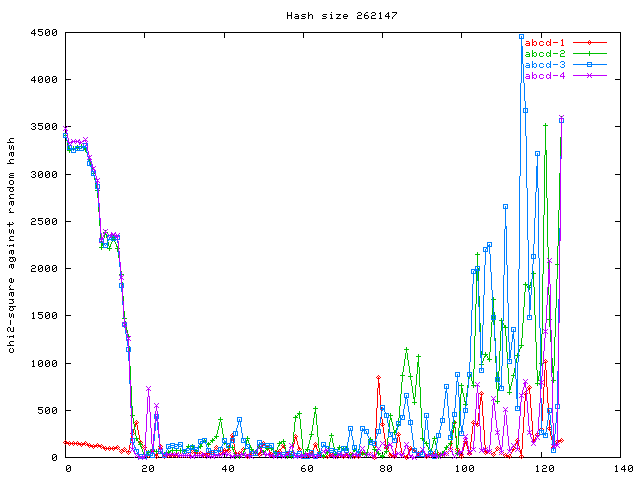
Task: Click the x-axis value 100
Action: tap(465, 469)
